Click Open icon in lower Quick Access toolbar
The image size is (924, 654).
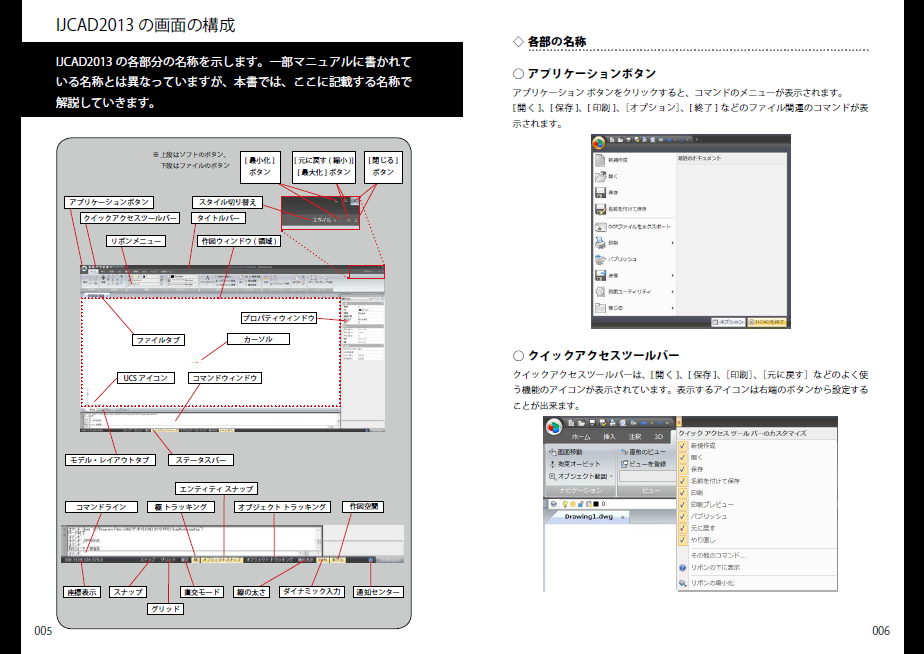pos(581,422)
